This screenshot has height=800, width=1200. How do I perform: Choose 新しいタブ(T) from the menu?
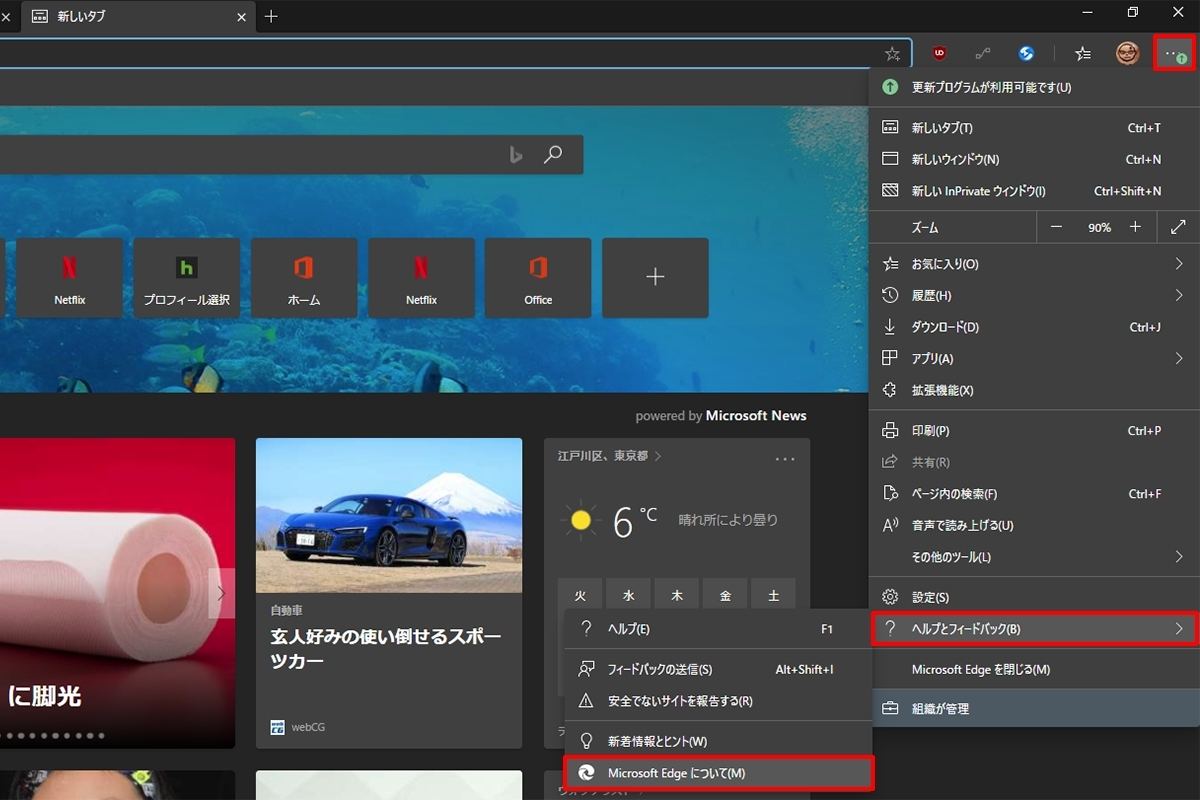[1034, 128]
